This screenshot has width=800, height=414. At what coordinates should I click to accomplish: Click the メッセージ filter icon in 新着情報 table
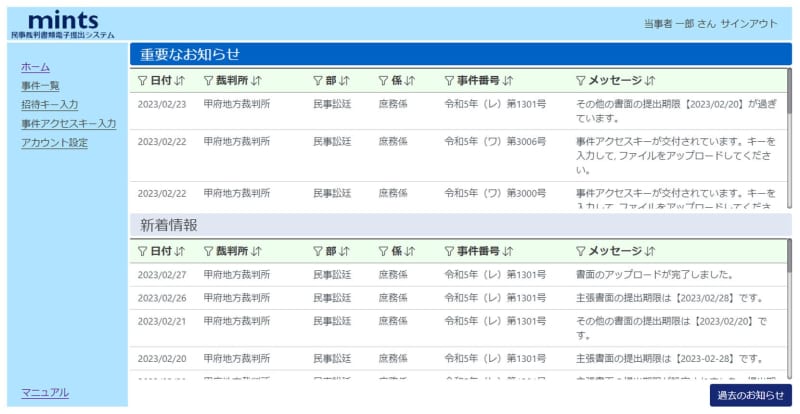(x=581, y=251)
